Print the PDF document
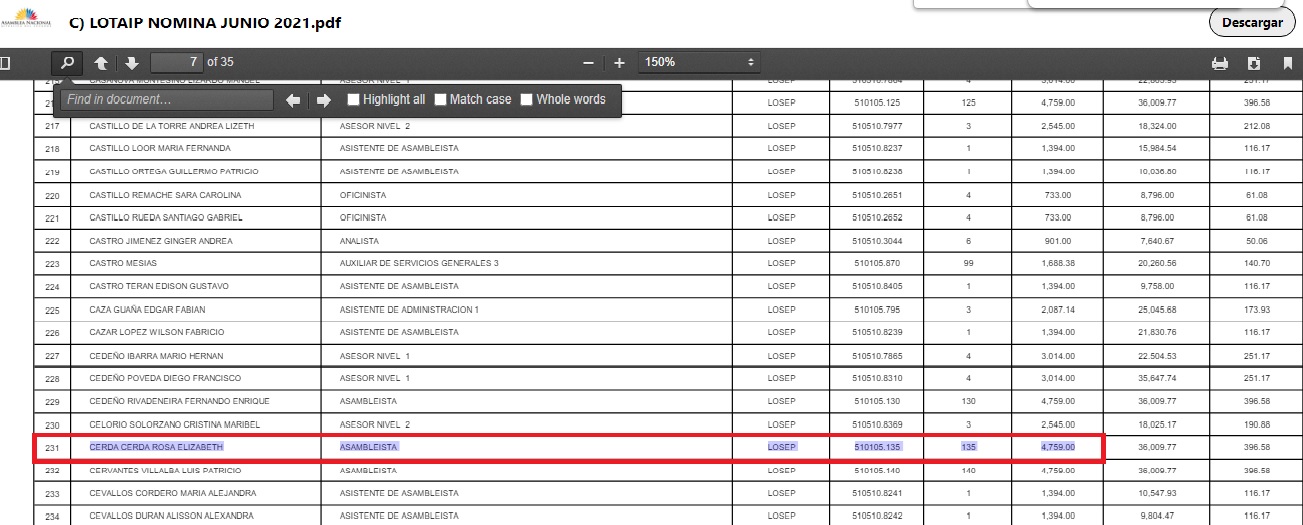The width and height of the screenshot is (1303, 525). pos(1219,62)
